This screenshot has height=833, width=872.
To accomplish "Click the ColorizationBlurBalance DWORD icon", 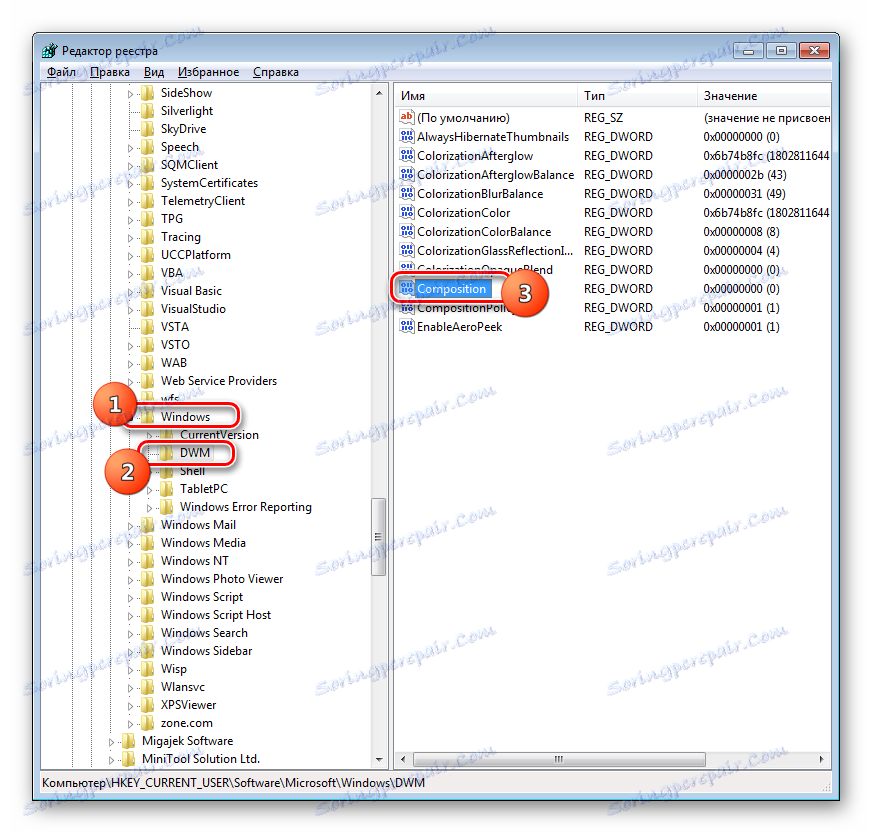I will [x=407, y=193].
